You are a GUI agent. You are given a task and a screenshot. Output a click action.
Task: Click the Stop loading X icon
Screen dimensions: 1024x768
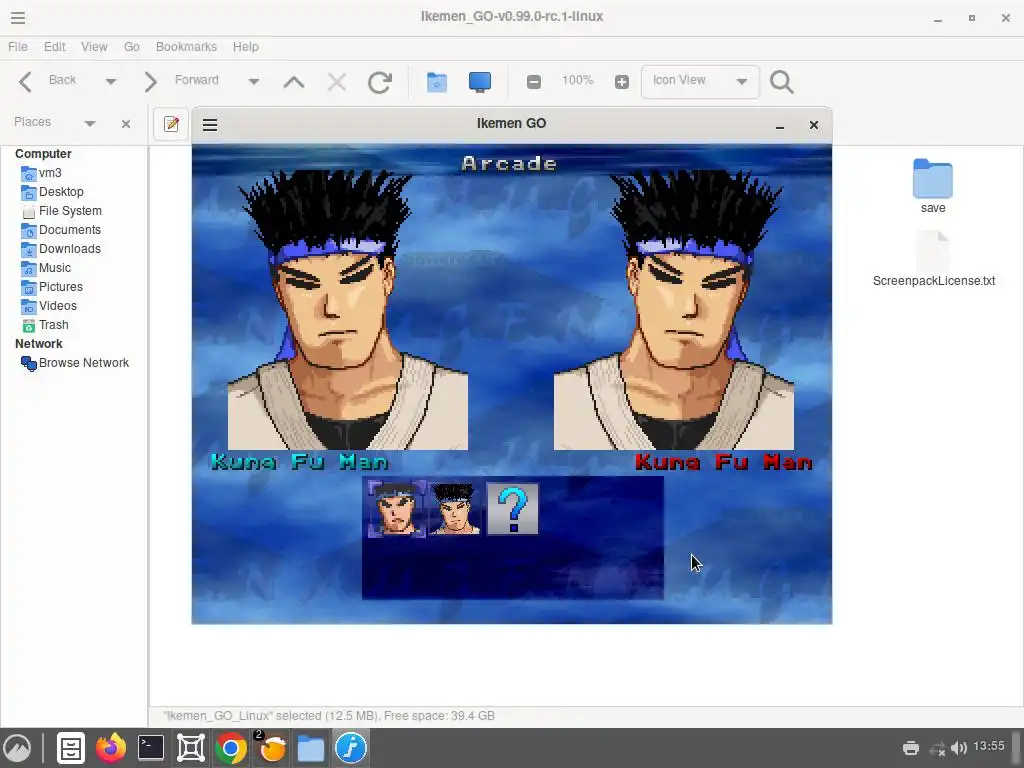click(337, 82)
